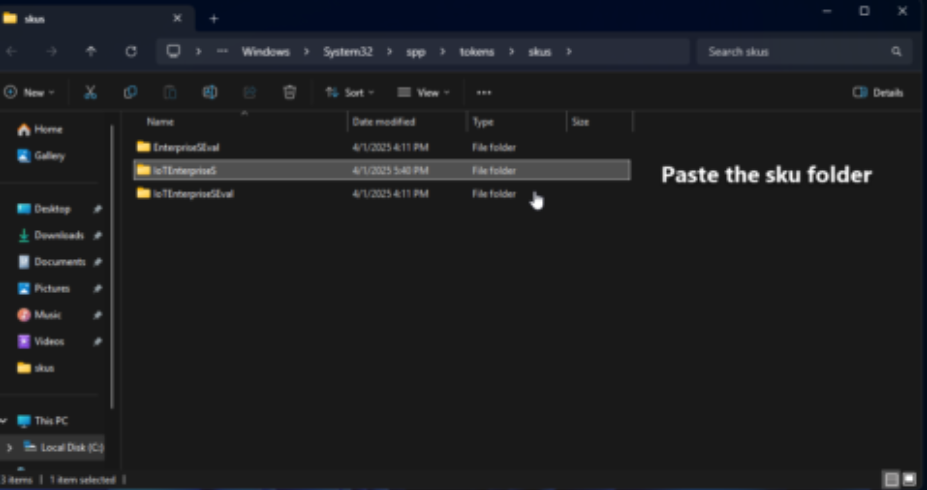
Task: Toggle the Details pane
Action: pyautogui.click(x=878, y=92)
